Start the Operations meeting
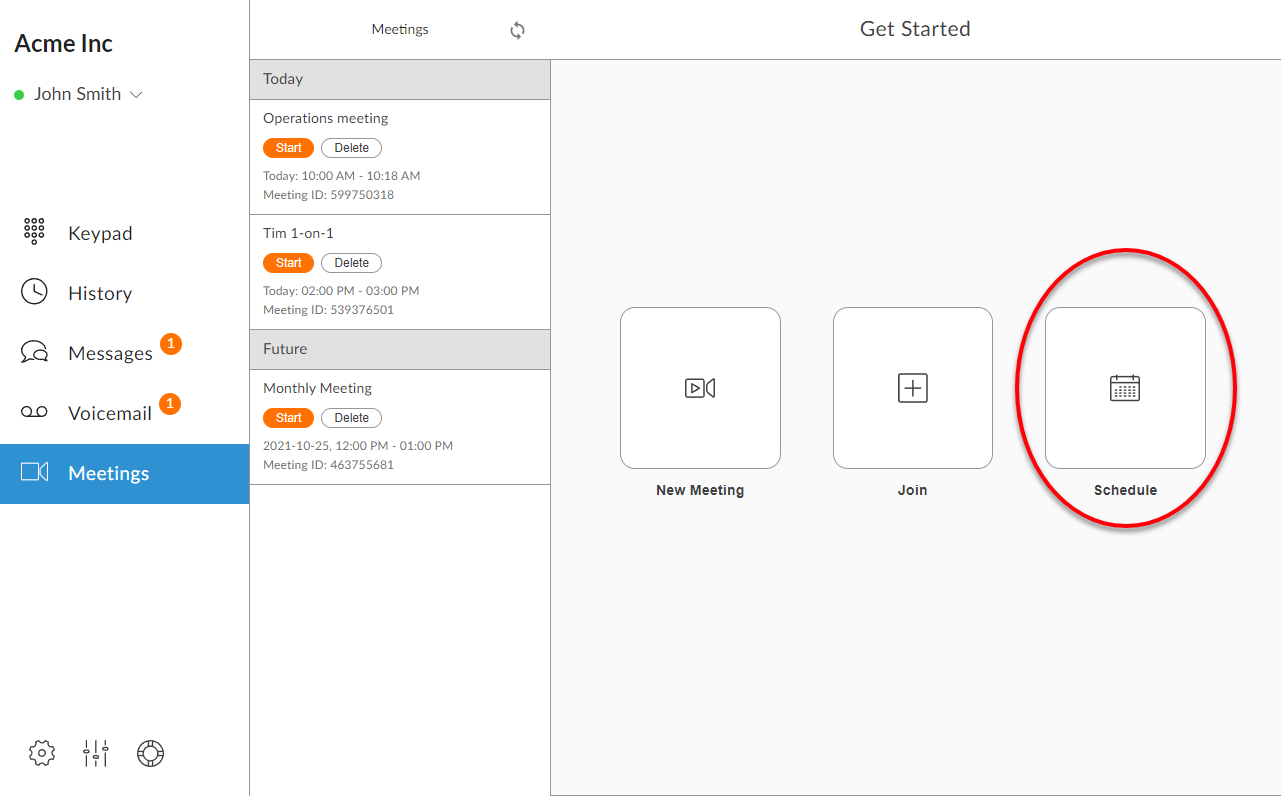 (288, 147)
